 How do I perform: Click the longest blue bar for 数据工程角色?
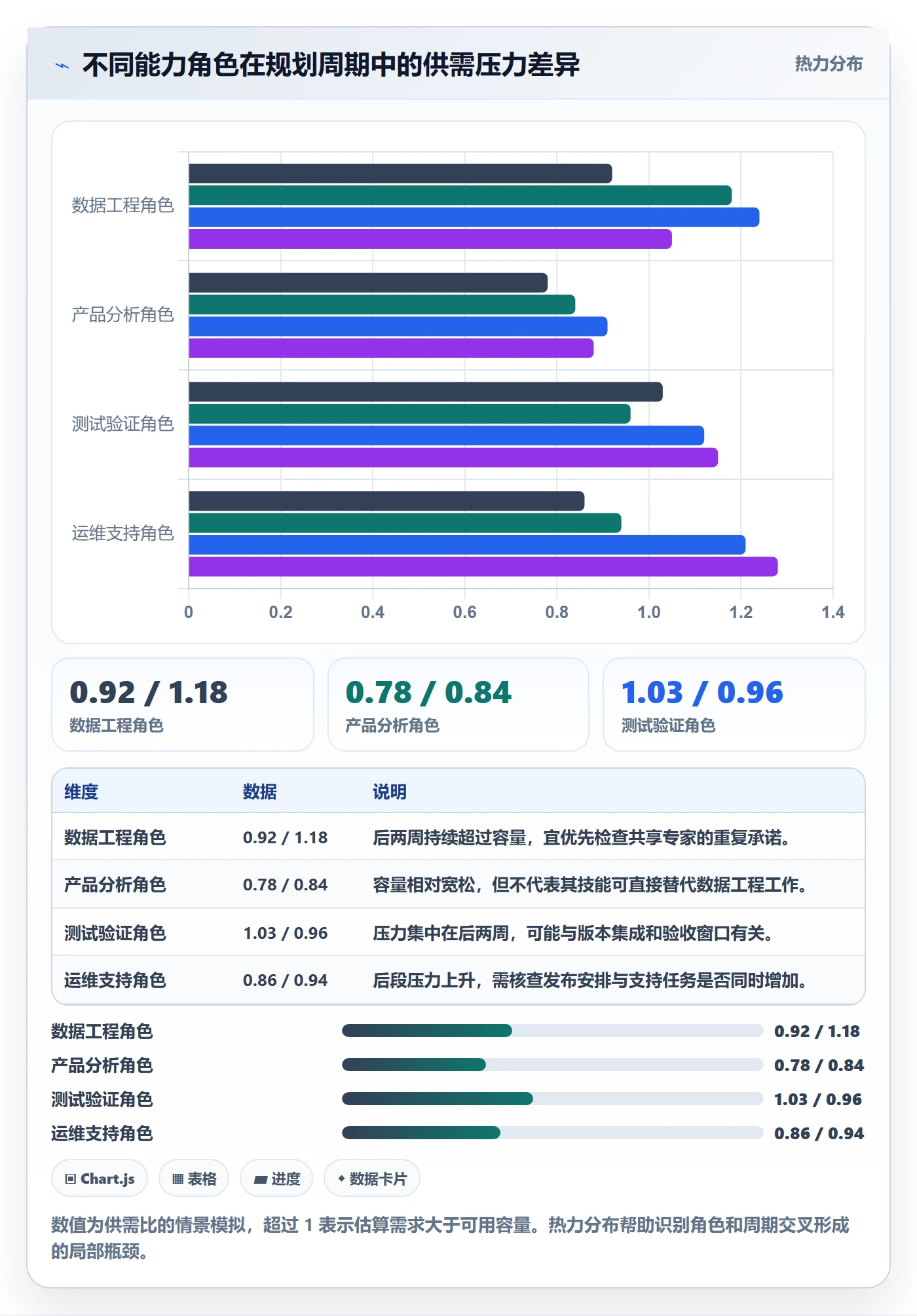(474, 217)
